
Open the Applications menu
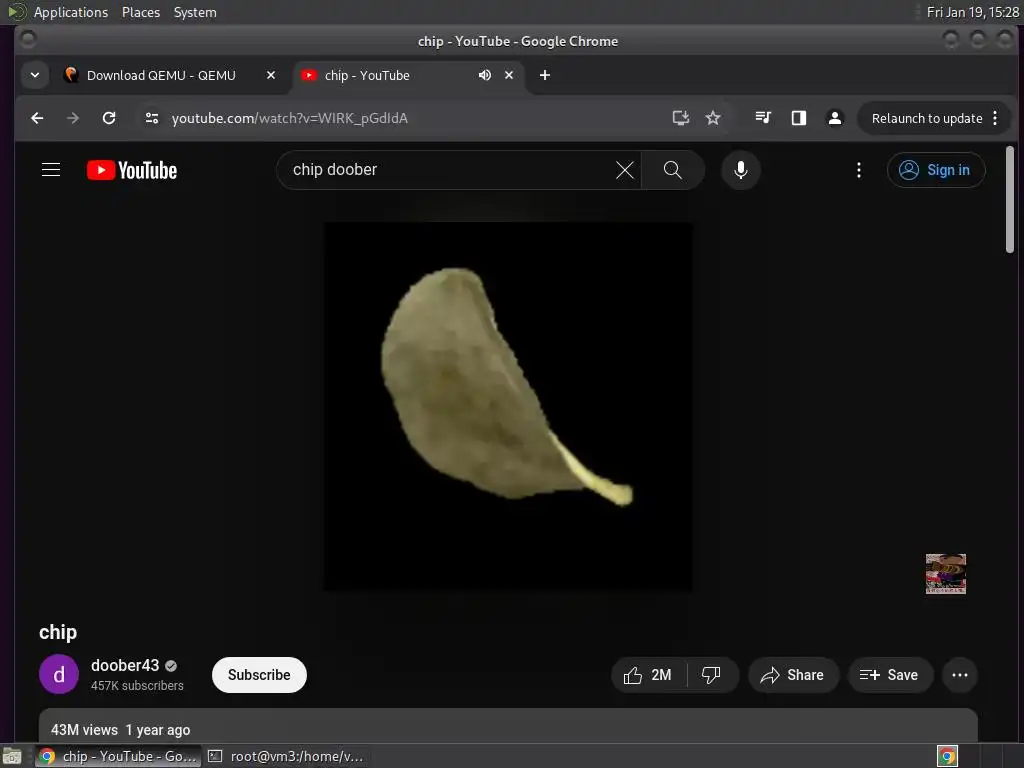pos(71,12)
